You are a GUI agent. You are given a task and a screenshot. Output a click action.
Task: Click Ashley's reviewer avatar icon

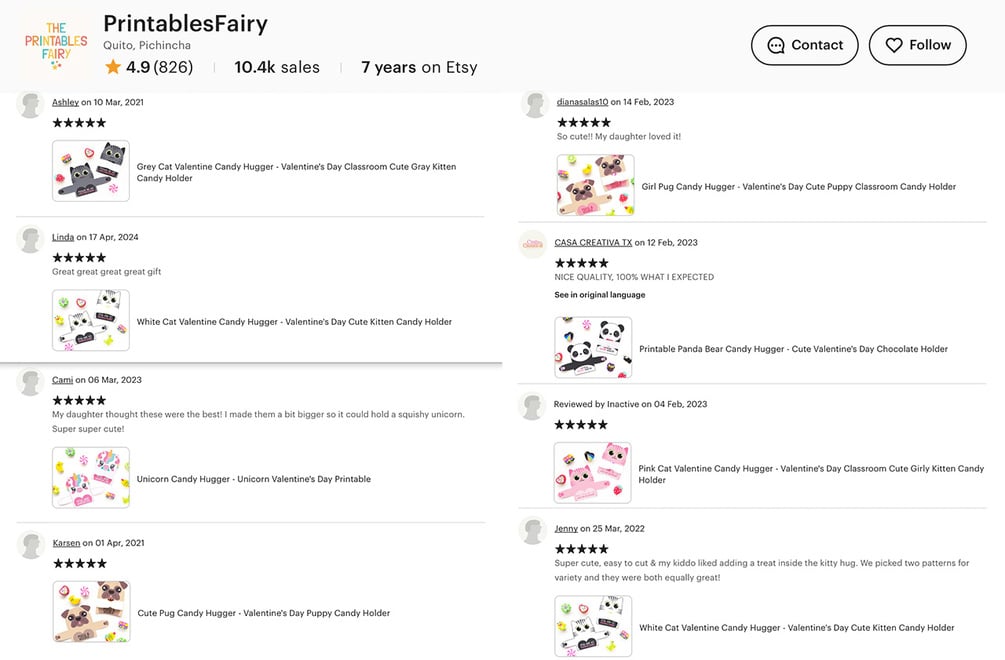pos(32,104)
